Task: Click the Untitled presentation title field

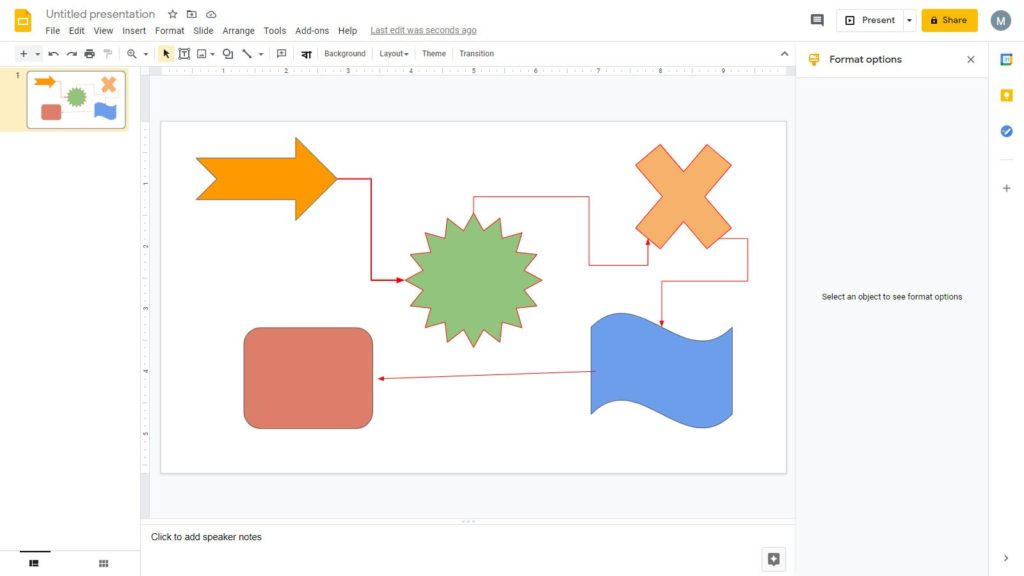Action: click(x=101, y=14)
